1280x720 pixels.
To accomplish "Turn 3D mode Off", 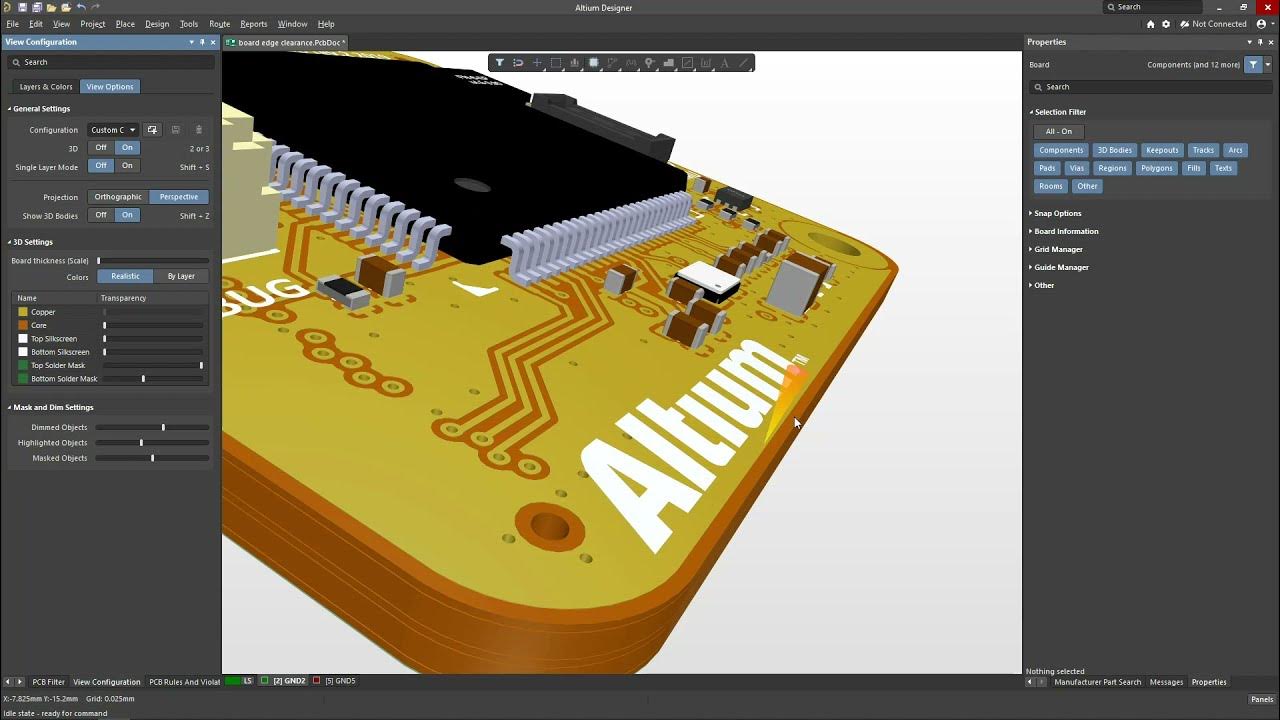I will [101, 148].
